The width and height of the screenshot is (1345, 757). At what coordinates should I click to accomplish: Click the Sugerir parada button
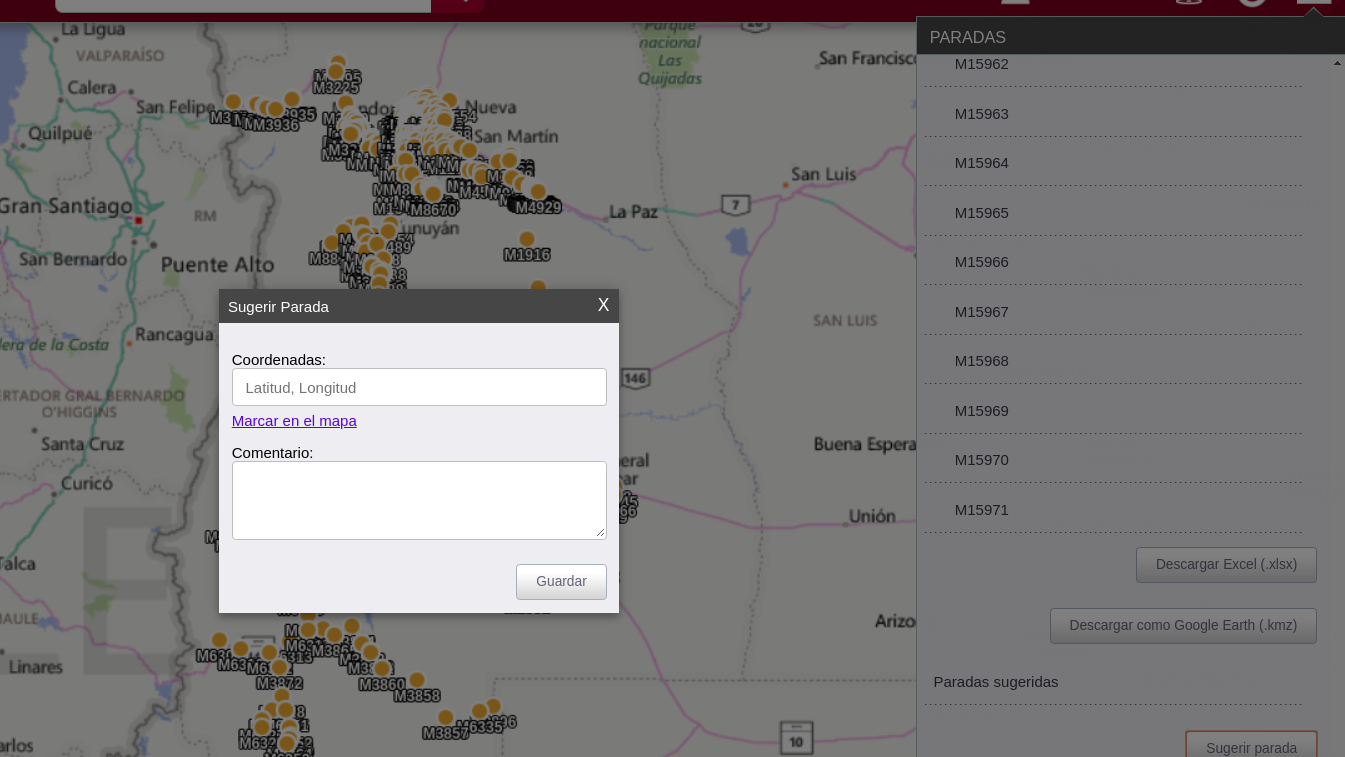point(1251,746)
